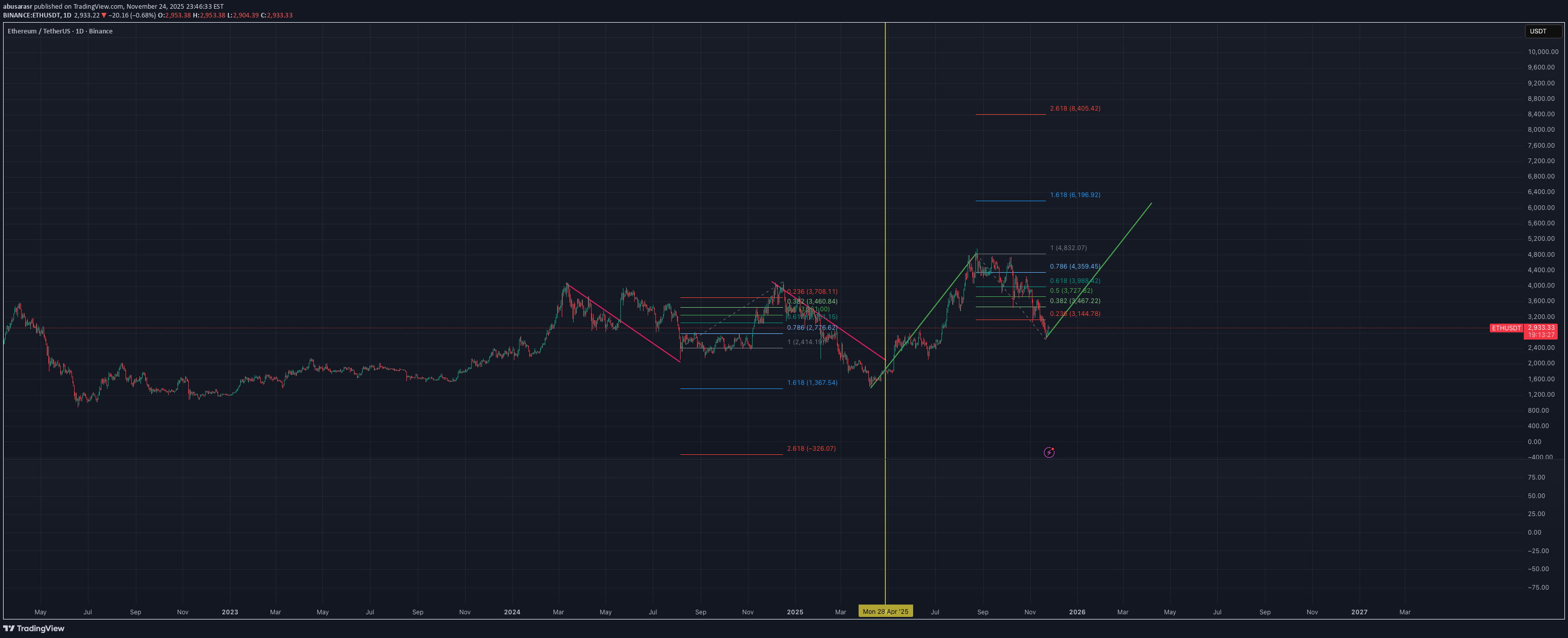Click the Ethereum / TetherUS chart title
The height and width of the screenshot is (638, 1568).
(x=60, y=31)
